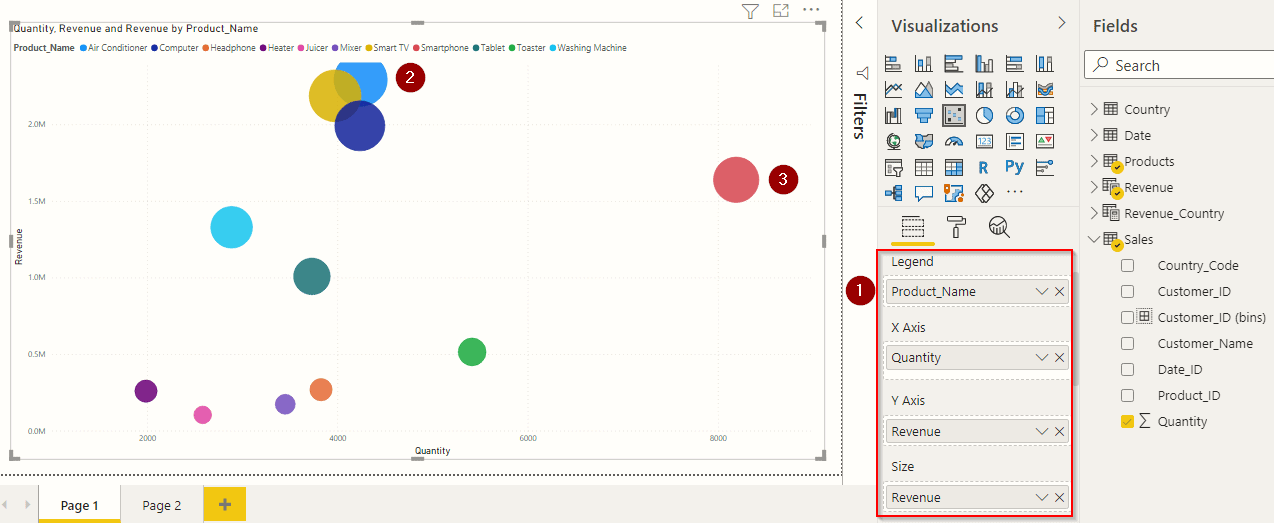The height and width of the screenshot is (523, 1274).
Task: Open the Fields well tab
Action: pos(913,226)
